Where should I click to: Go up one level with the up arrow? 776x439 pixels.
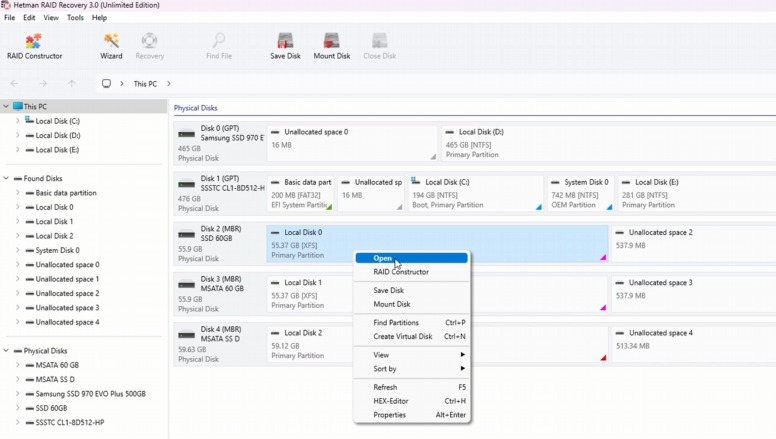(72, 84)
